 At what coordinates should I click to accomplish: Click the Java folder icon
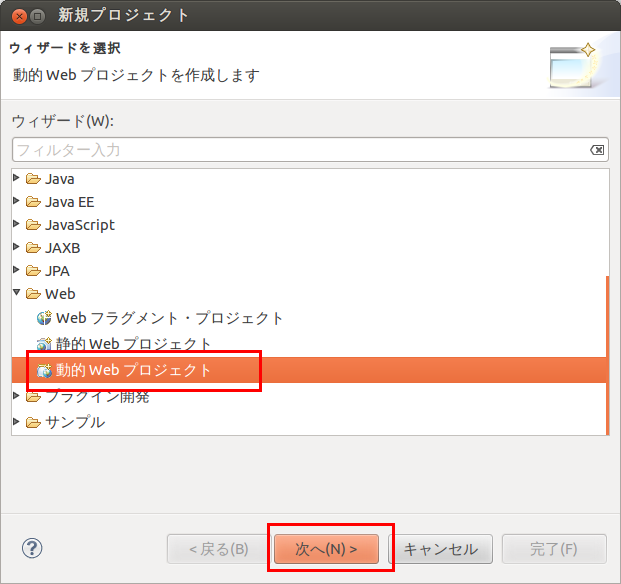(33, 179)
